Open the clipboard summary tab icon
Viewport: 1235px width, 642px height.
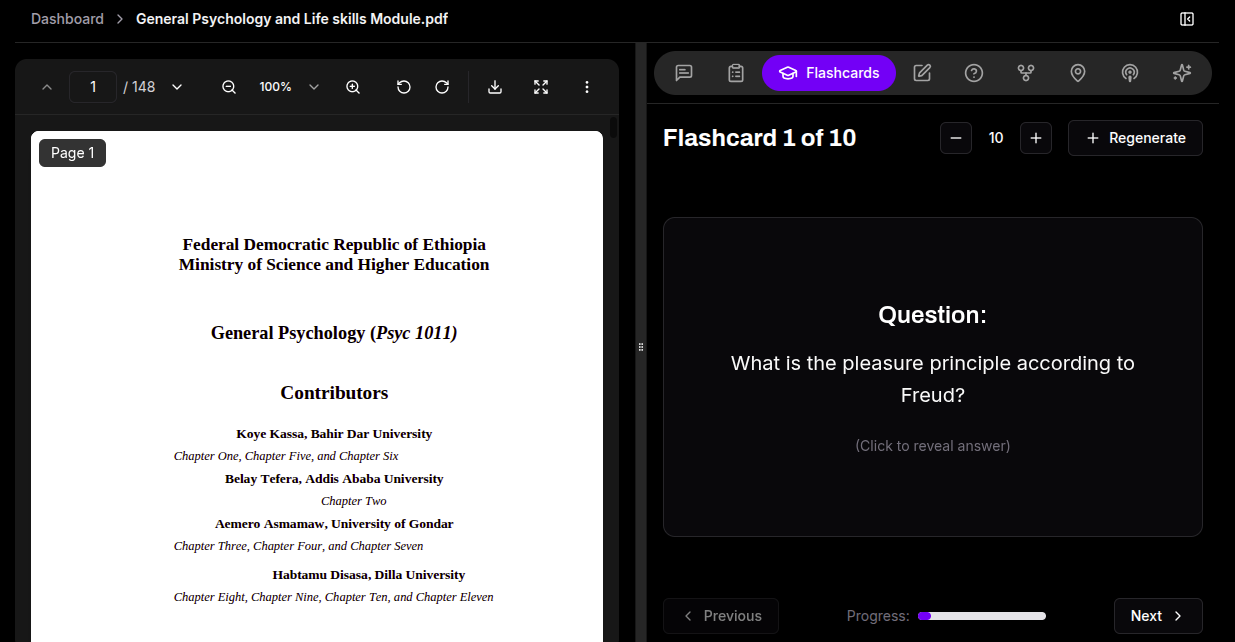pos(736,73)
